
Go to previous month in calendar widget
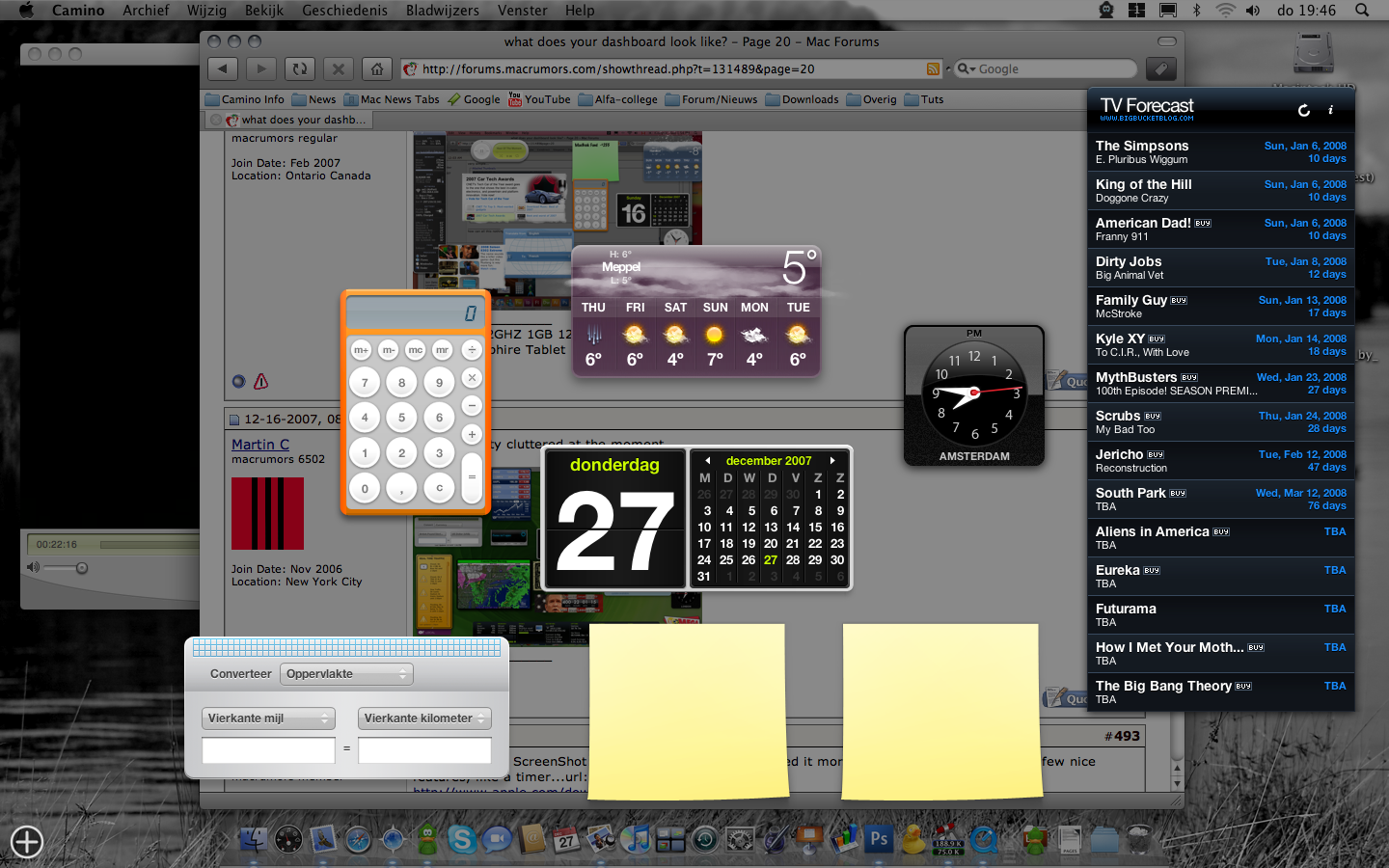707,461
